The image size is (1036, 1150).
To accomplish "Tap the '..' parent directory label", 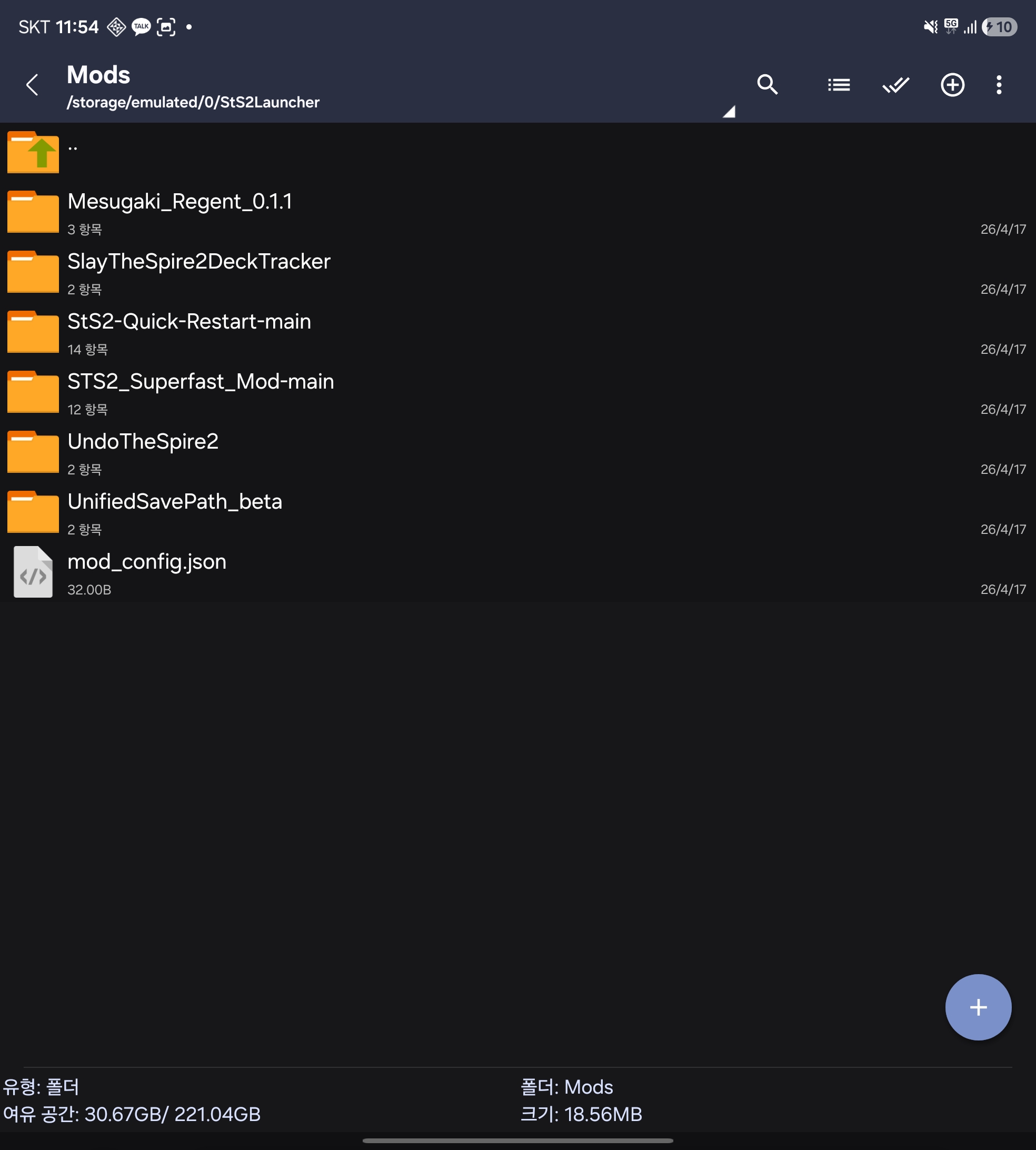I will [73, 147].
